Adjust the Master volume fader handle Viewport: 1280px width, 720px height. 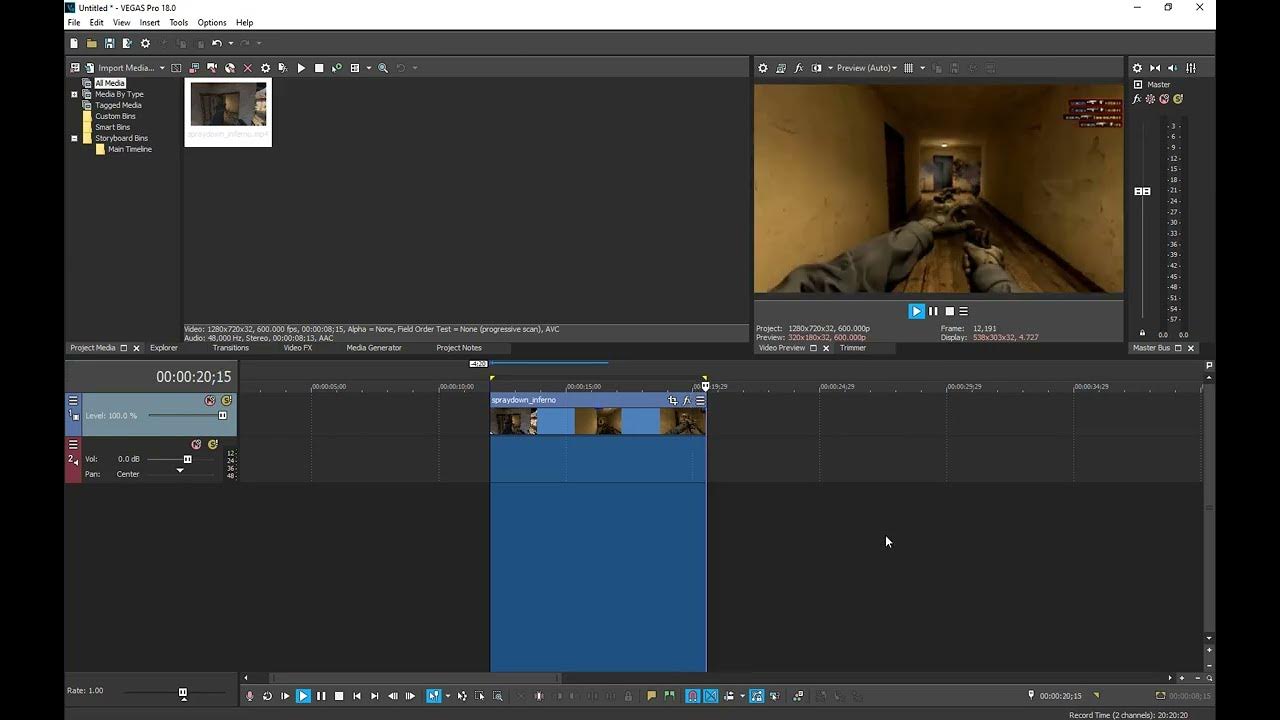pyautogui.click(x=1142, y=191)
